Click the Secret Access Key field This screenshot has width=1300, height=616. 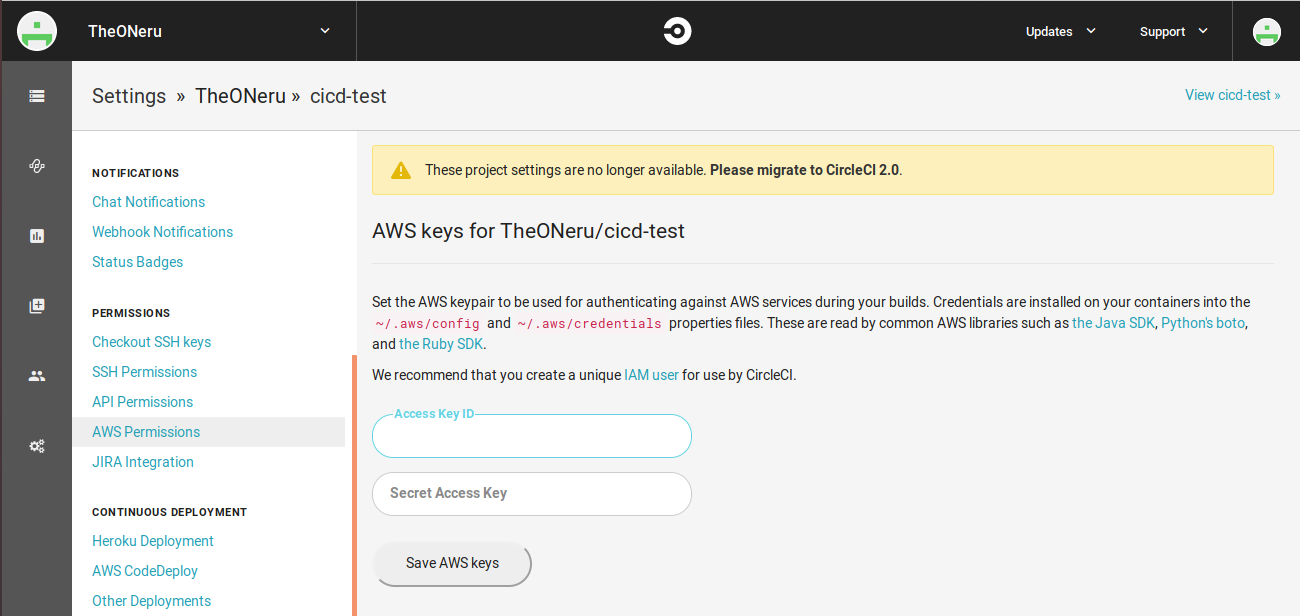(x=531, y=493)
